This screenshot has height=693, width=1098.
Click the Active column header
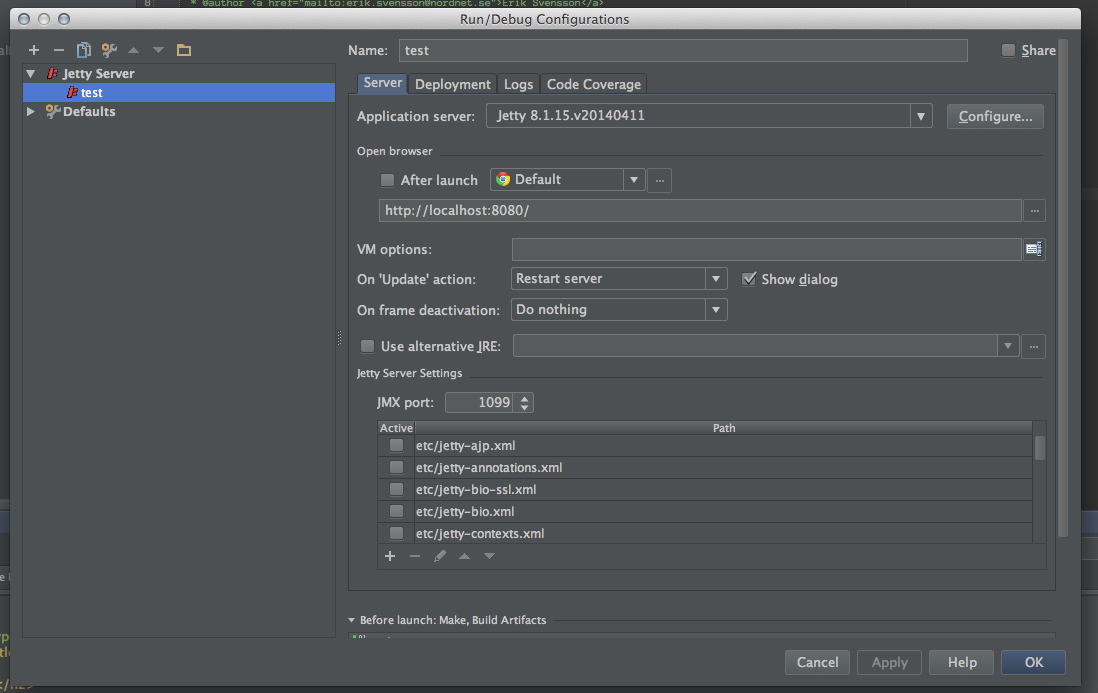pyautogui.click(x=396, y=428)
